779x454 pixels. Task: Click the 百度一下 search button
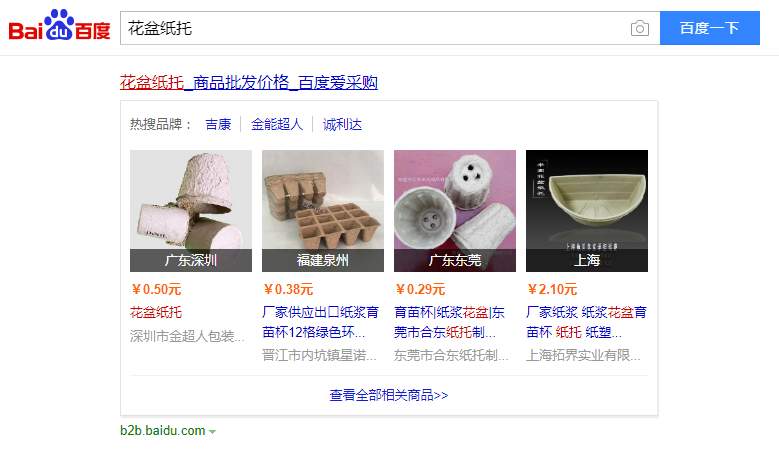coord(709,28)
